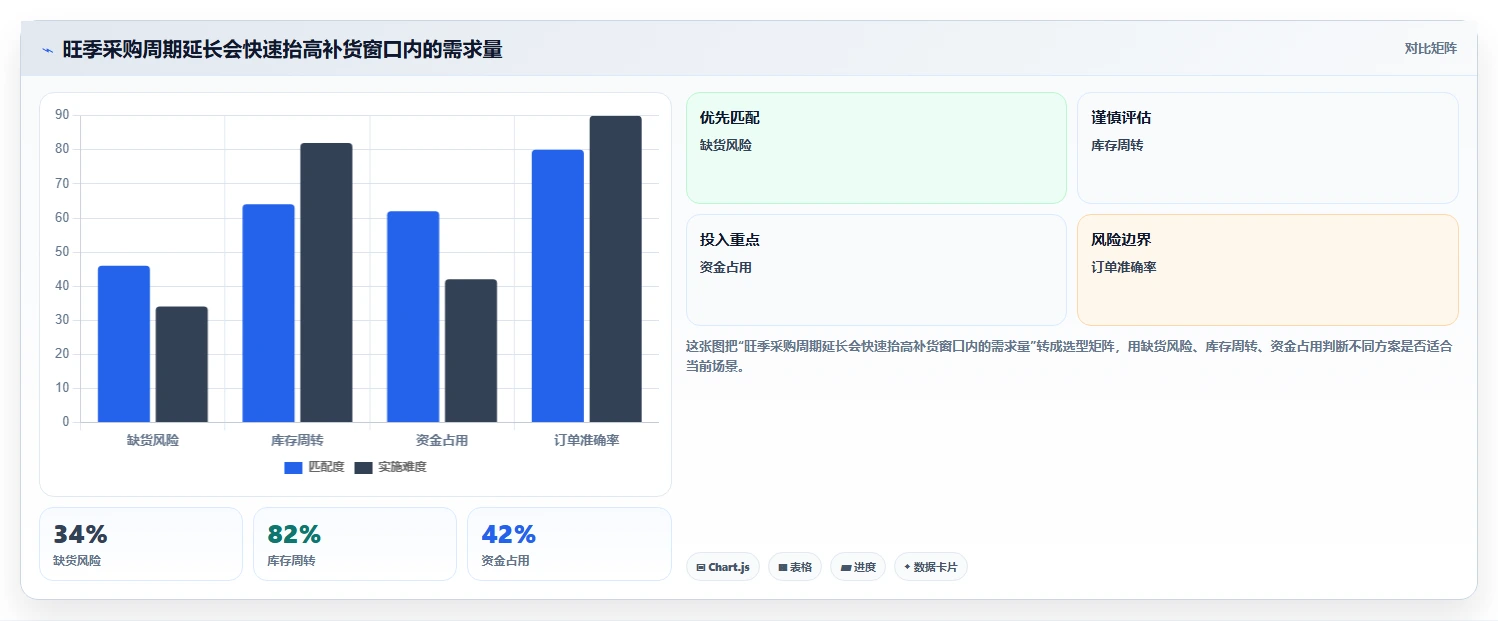1498x621 pixels.
Task: Click 缺货风险 text in 优先匹配 card
Action: click(726, 145)
